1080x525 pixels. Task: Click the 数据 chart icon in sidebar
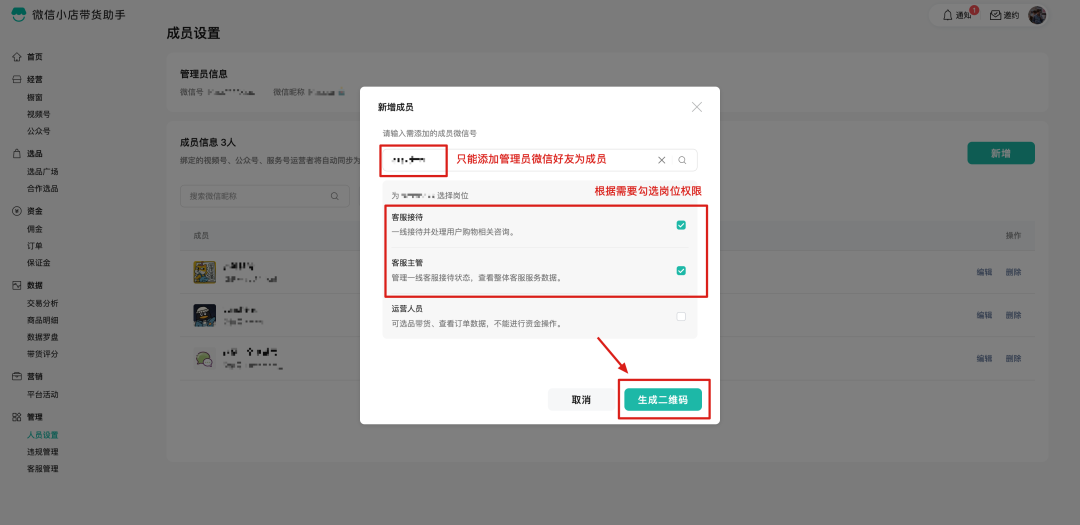(x=17, y=285)
